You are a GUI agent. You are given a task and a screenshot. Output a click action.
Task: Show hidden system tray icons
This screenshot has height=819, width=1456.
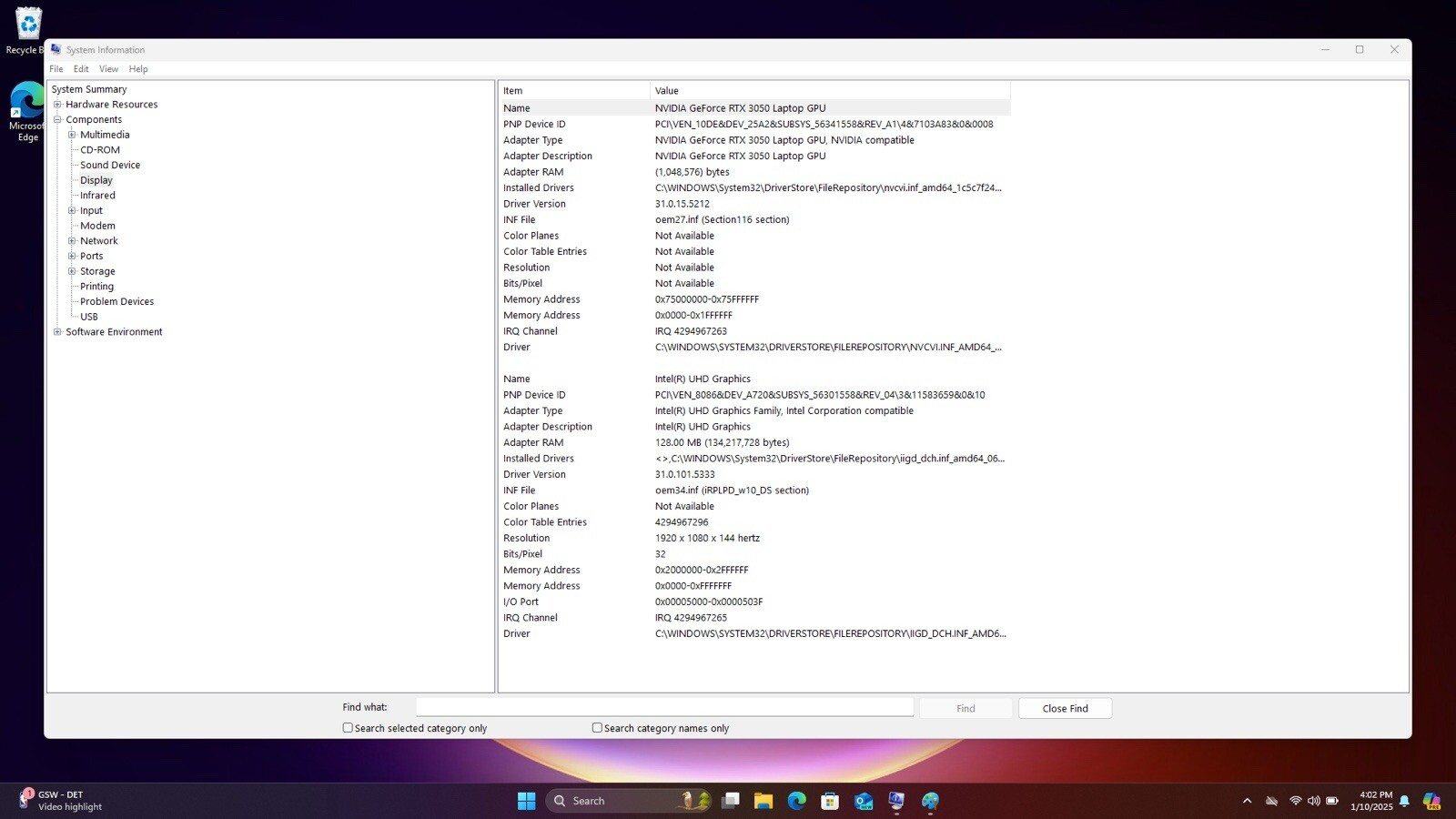coord(1247,801)
